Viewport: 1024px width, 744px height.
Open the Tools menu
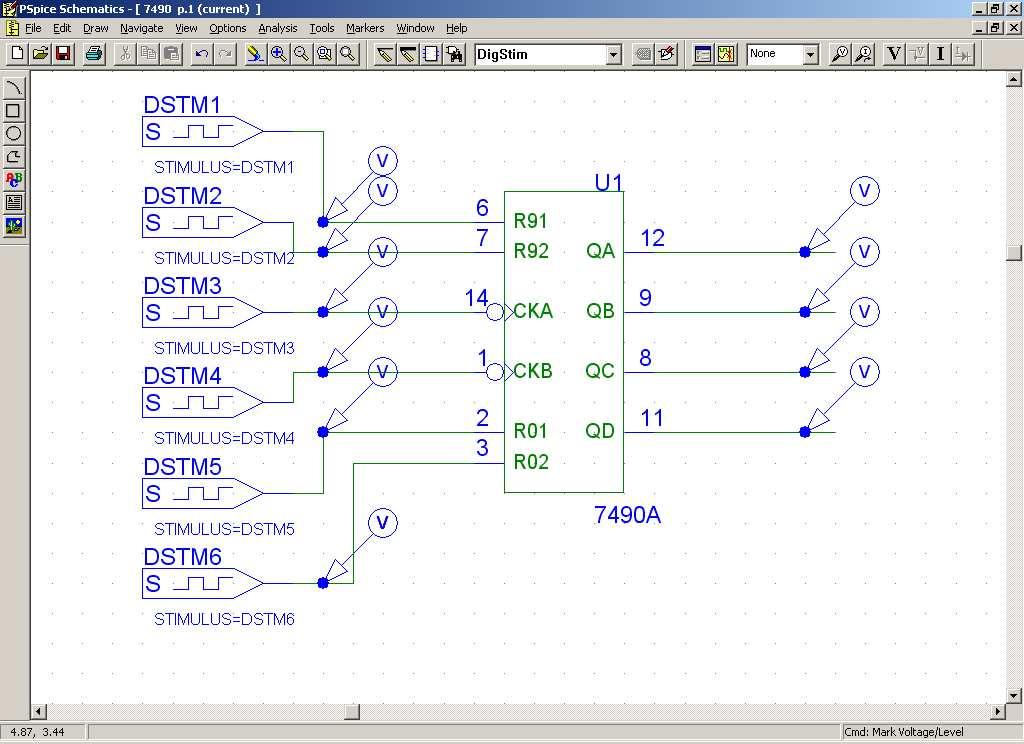[321, 28]
